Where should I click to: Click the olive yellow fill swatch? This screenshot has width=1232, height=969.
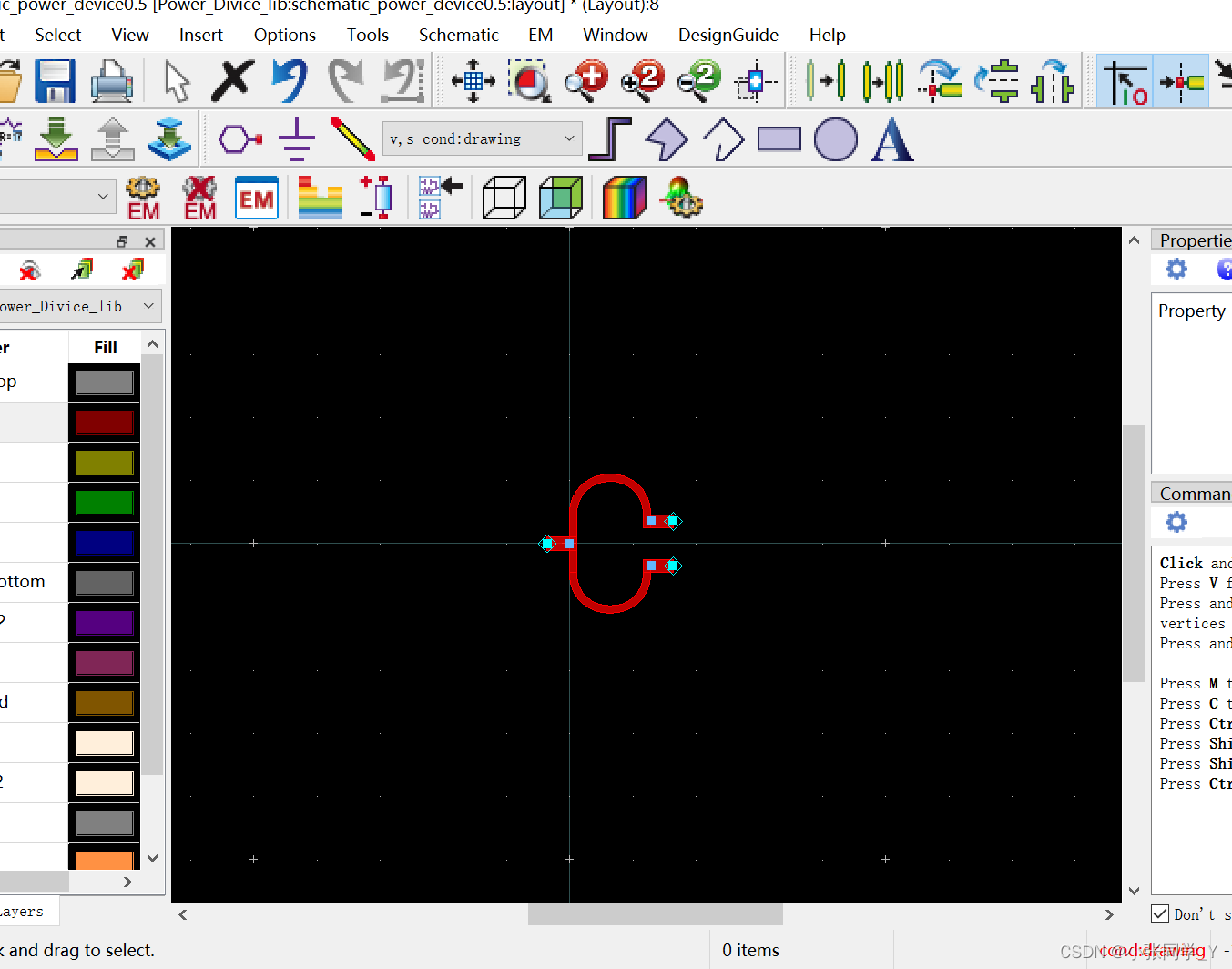point(105,463)
